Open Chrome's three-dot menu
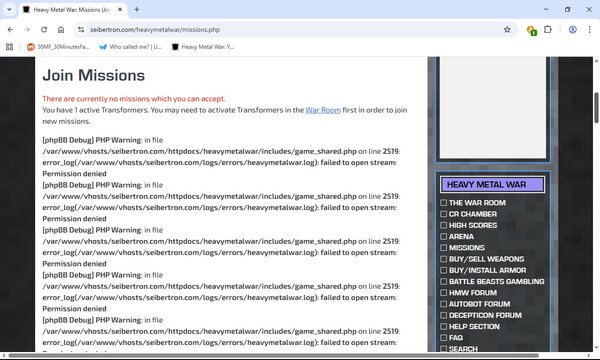 (x=589, y=29)
